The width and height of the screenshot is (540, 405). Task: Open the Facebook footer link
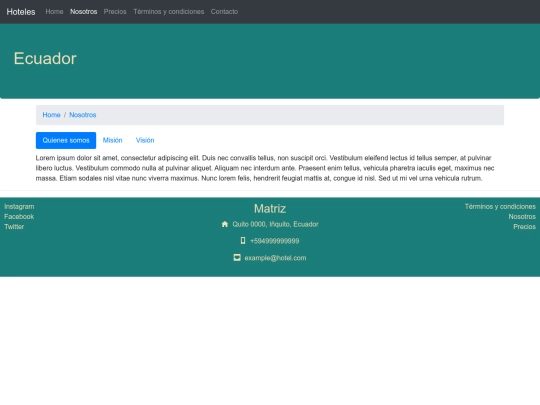click(x=19, y=217)
